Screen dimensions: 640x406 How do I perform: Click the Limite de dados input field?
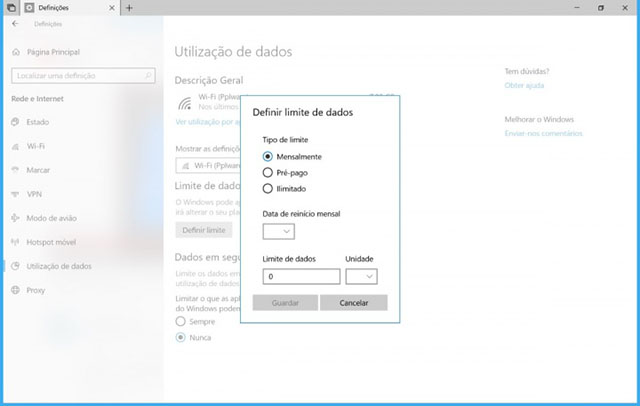301,276
